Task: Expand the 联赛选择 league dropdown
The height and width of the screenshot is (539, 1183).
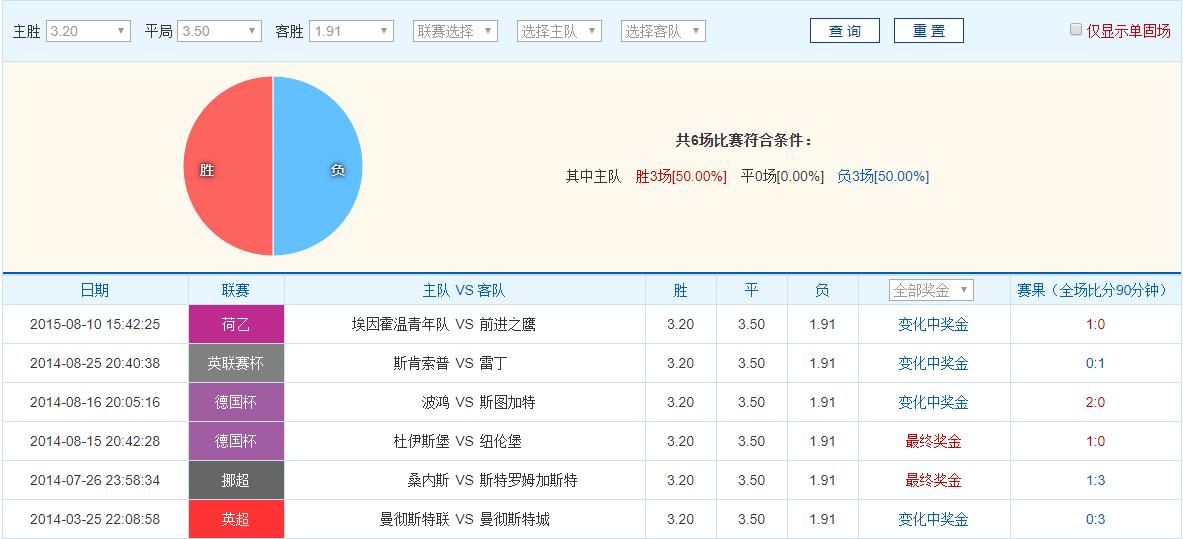Action: [456, 31]
